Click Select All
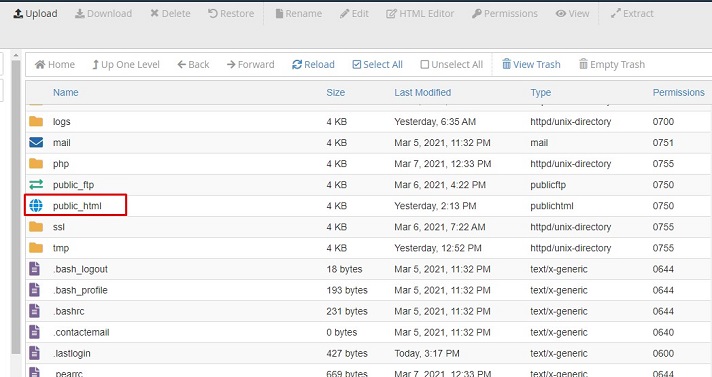712x377 pixels. pos(377,64)
